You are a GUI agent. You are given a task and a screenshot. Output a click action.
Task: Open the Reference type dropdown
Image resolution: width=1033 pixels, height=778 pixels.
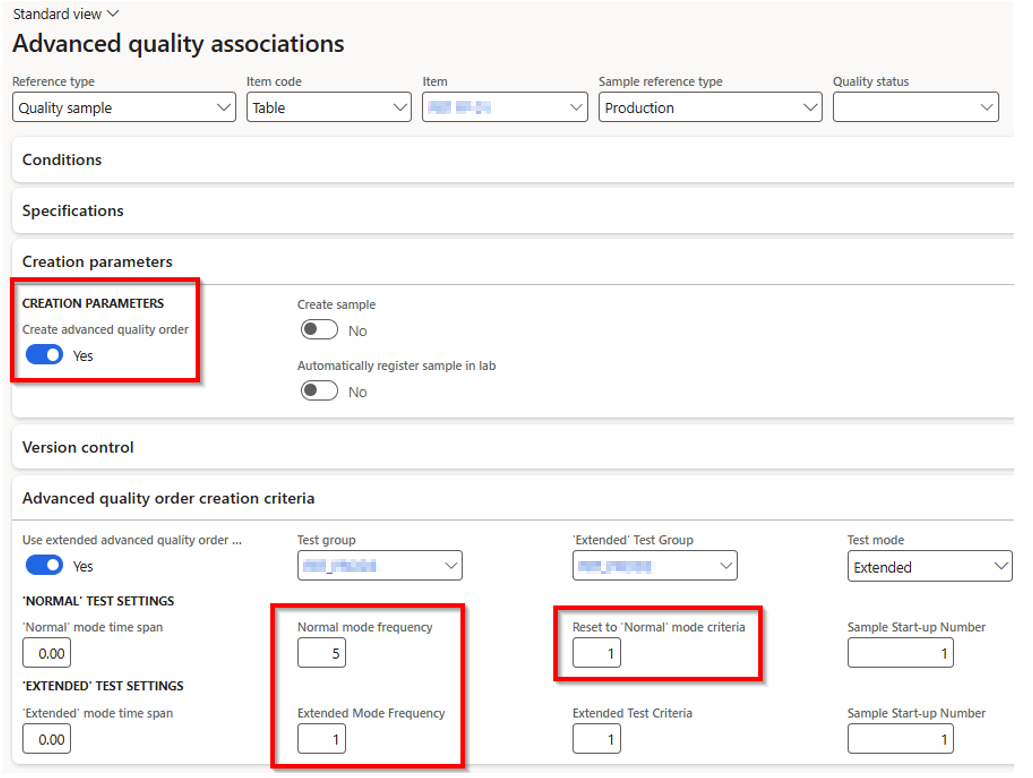pos(124,108)
